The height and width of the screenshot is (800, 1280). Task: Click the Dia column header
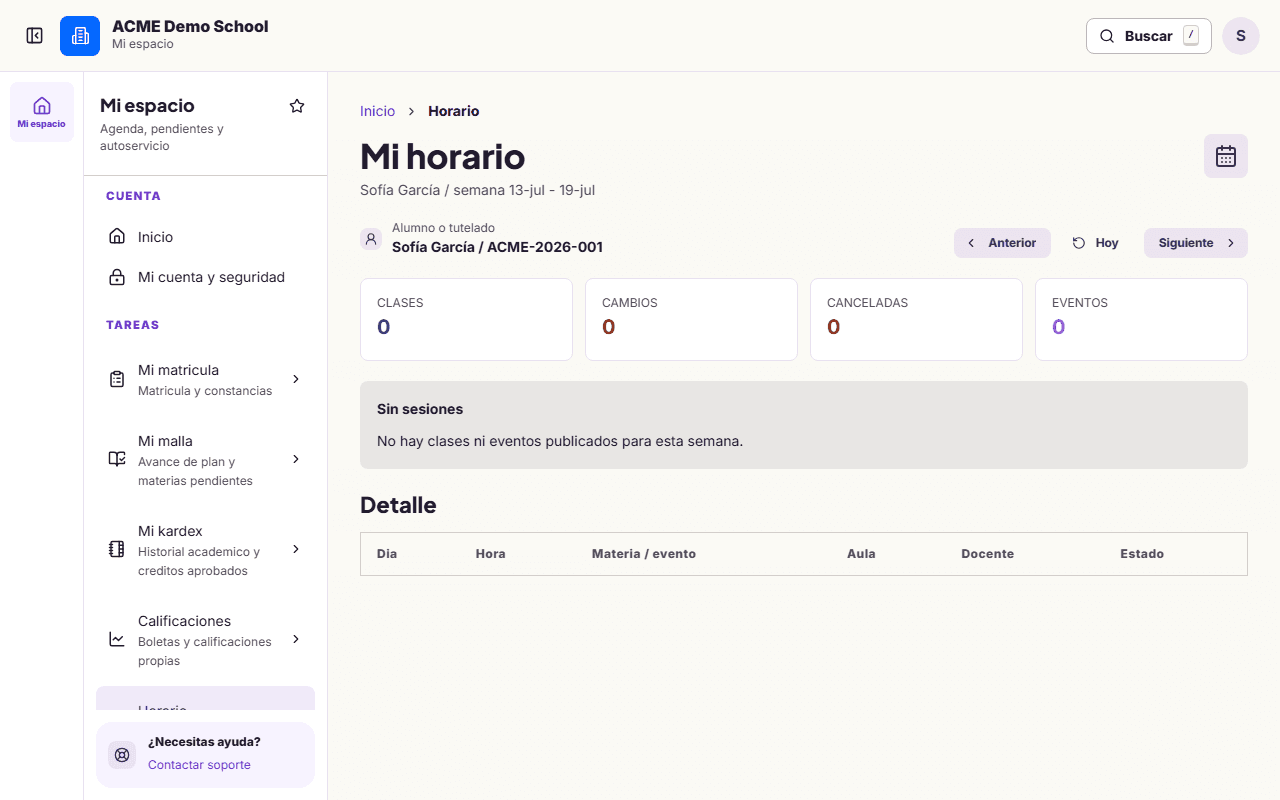coord(387,554)
